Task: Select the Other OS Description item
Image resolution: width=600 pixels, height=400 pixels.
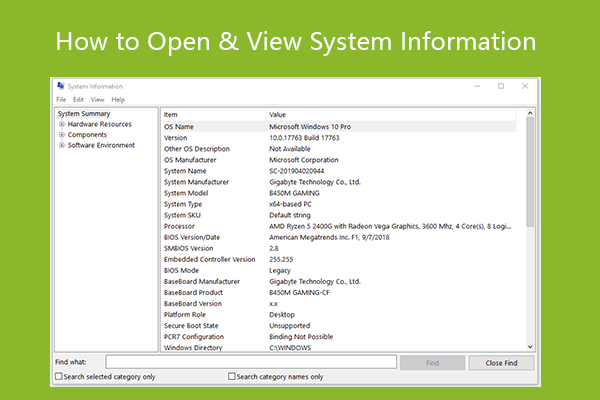Action: 197,149
